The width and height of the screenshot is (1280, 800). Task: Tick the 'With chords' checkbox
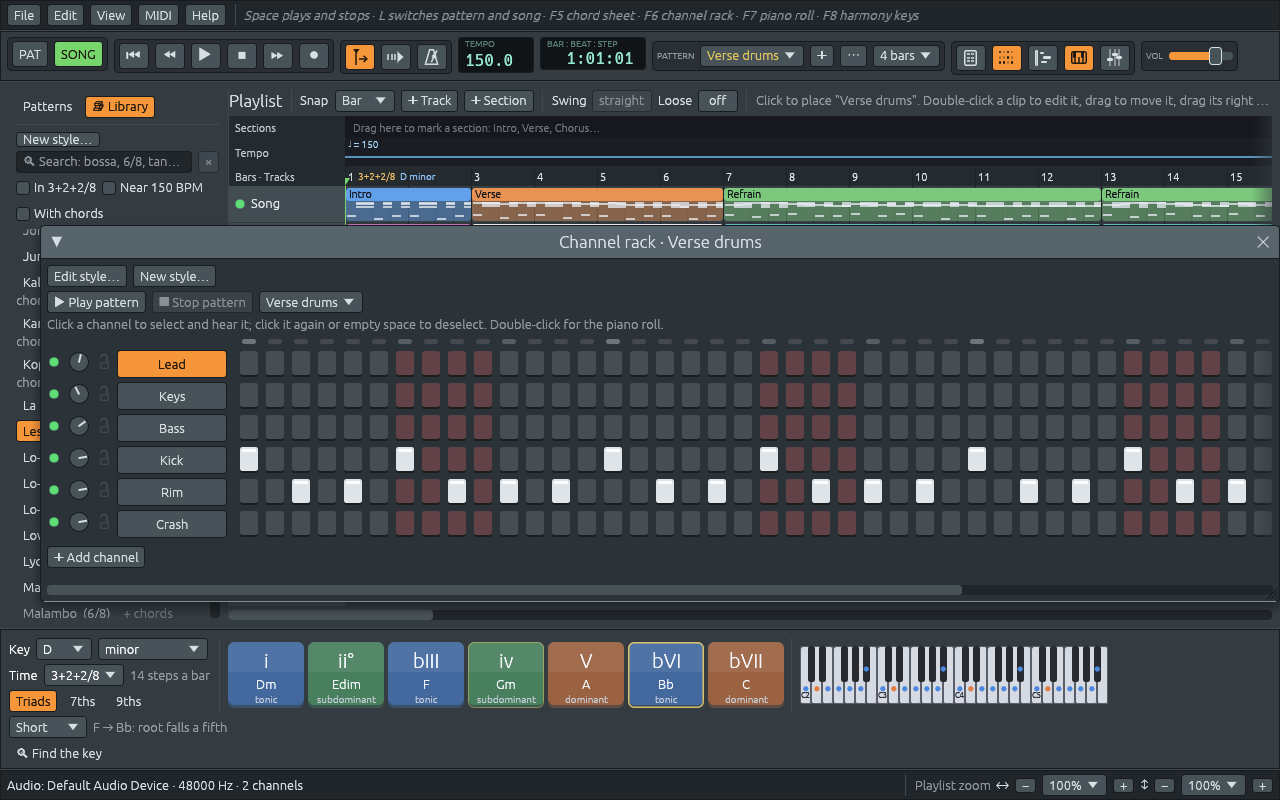pyautogui.click(x=23, y=213)
